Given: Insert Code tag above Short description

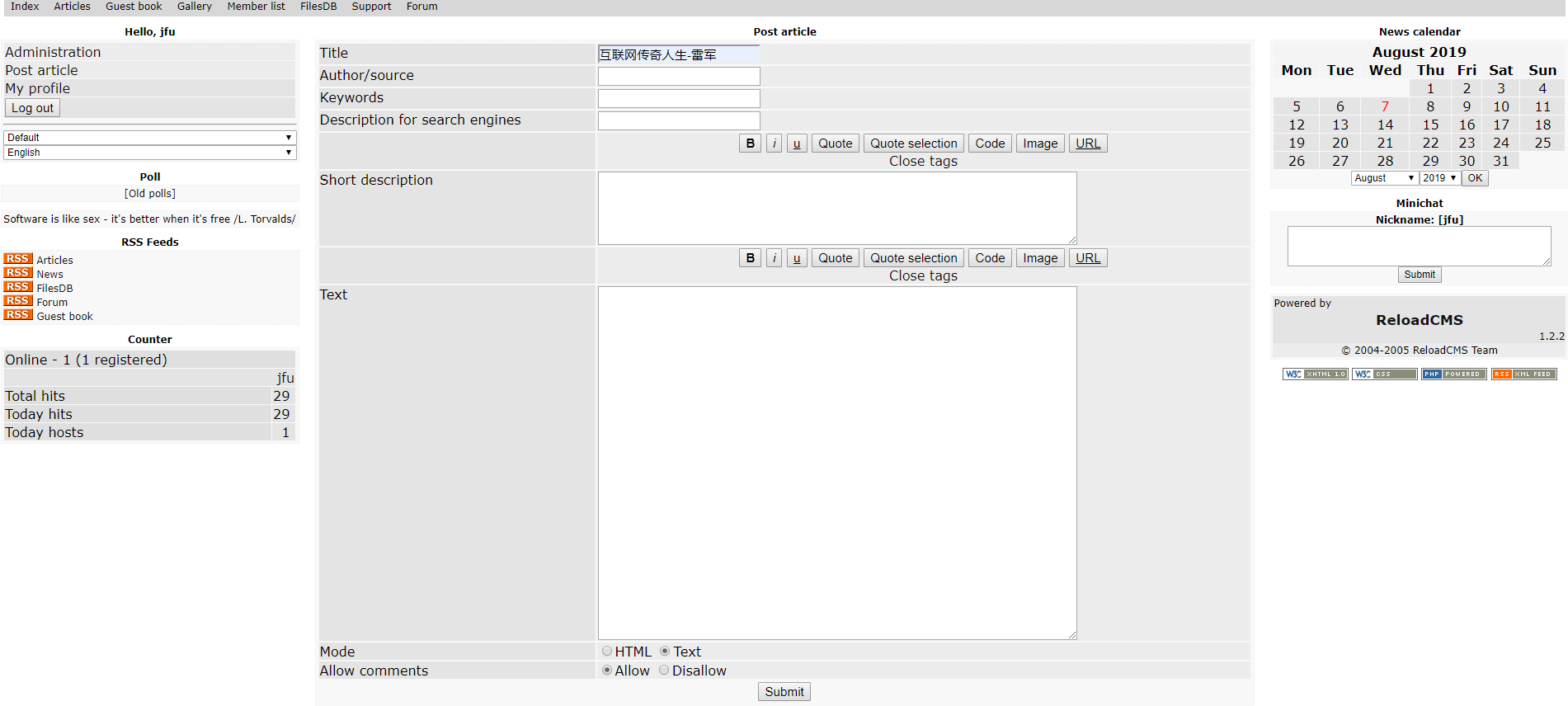Looking at the screenshot, I should click(990, 144).
